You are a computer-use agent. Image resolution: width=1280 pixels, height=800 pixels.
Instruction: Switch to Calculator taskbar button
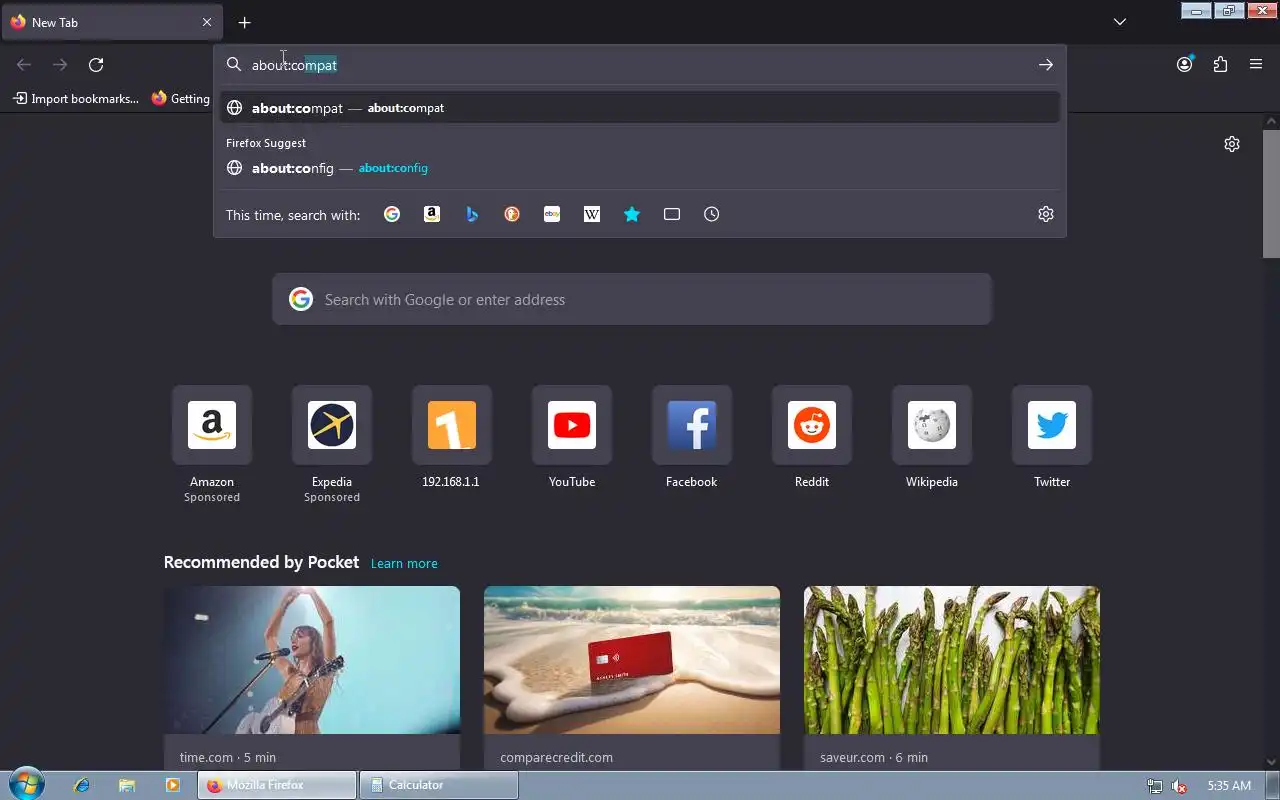tap(438, 785)
